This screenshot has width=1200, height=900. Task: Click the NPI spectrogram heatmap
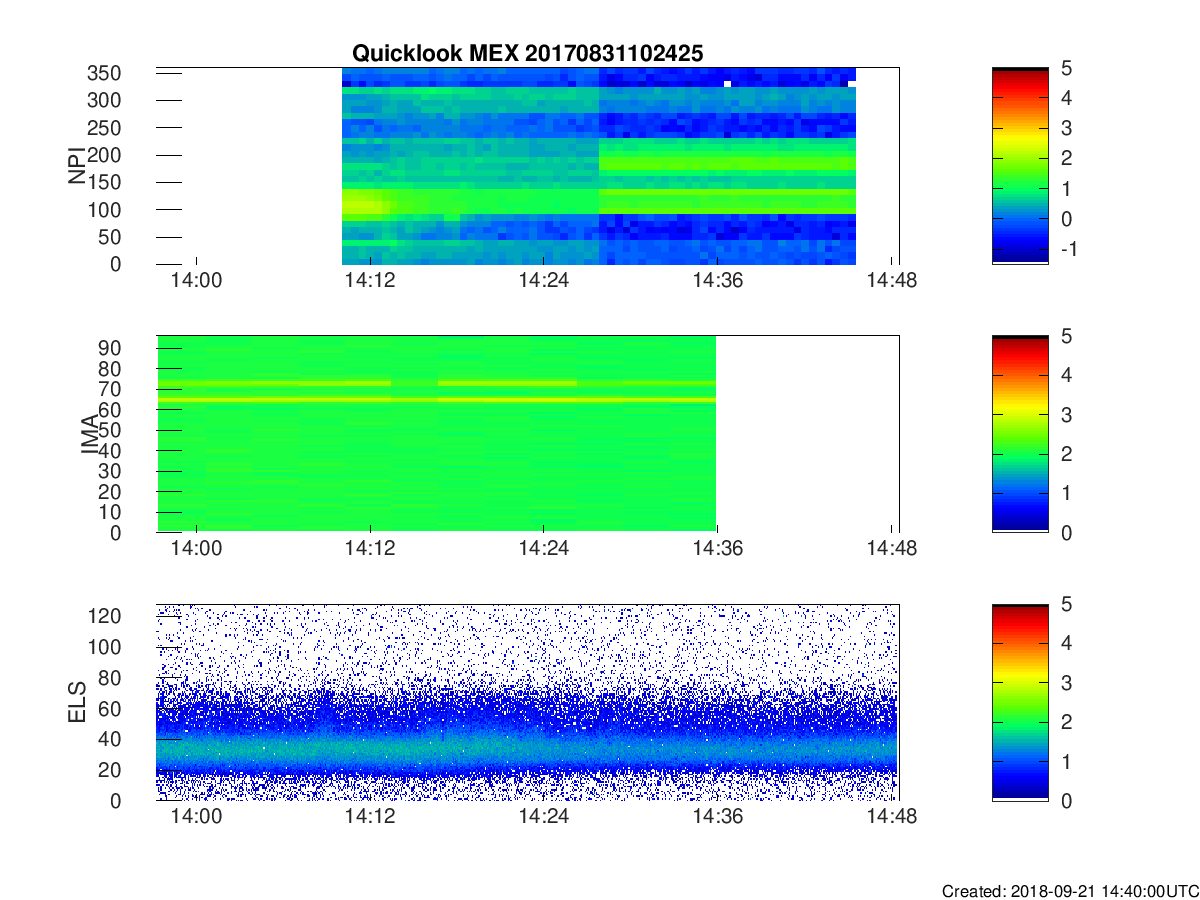pos(598,166)
